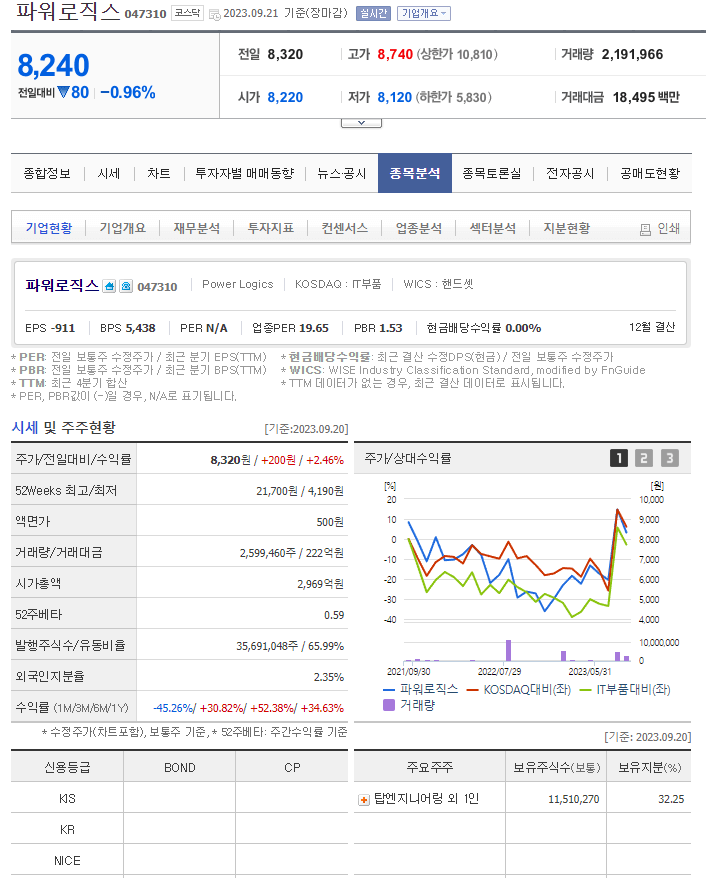Click the tall purple volume bar near 2022/07/29
Image resolution: width=706 pixels, height=878 pixels.
click(x=508, y=650)
